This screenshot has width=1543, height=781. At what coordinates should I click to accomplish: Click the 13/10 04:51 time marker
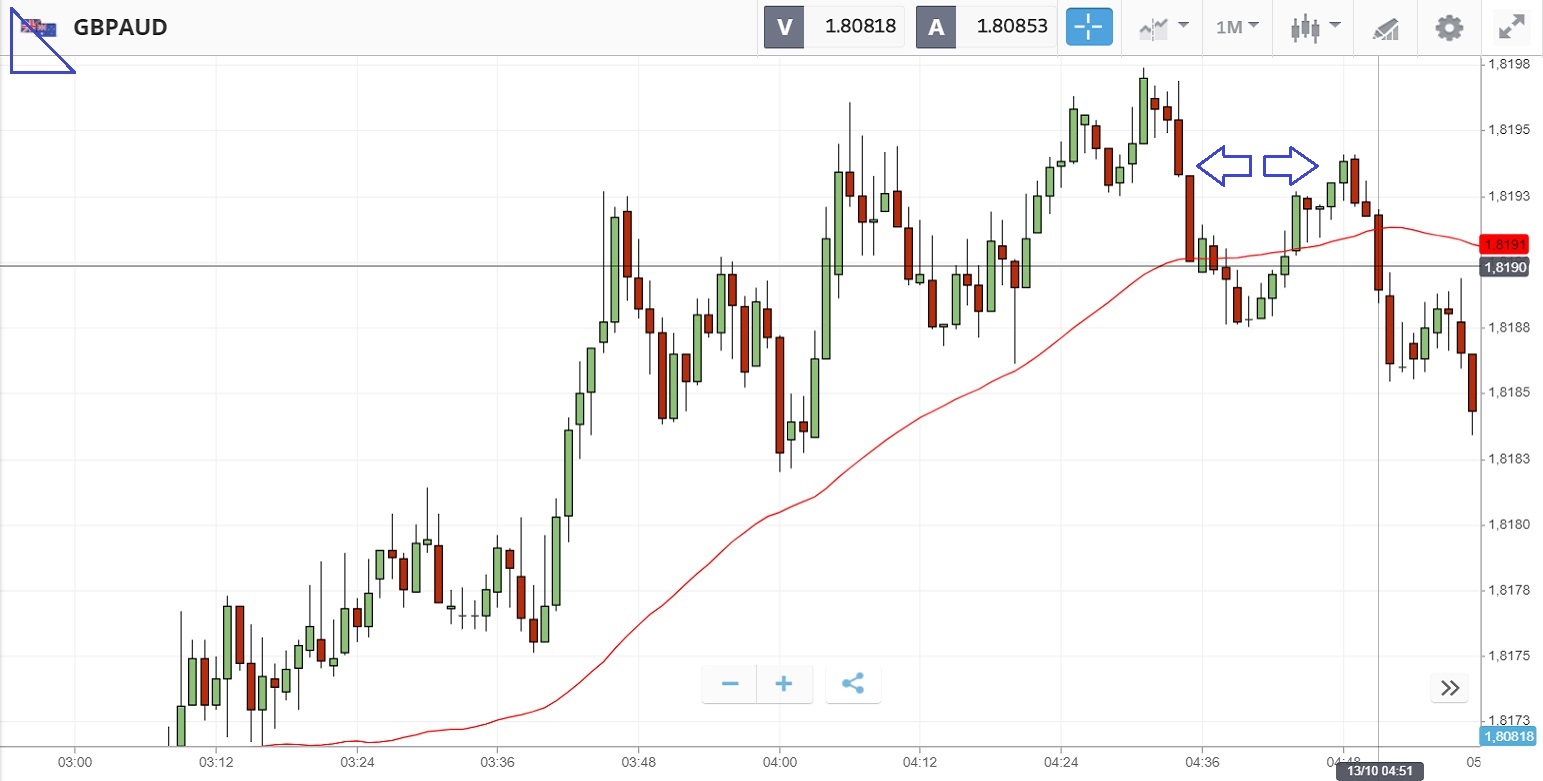(1378, 771)
